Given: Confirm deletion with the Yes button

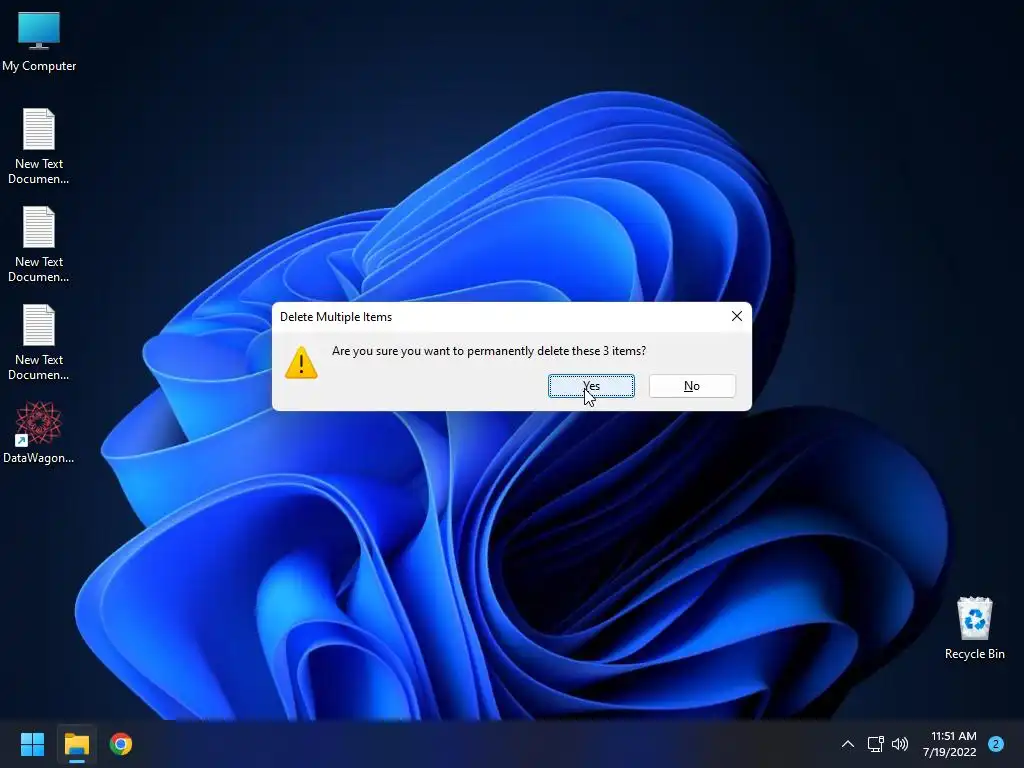Looking at the screenshot, I should (x=591, y=386).
